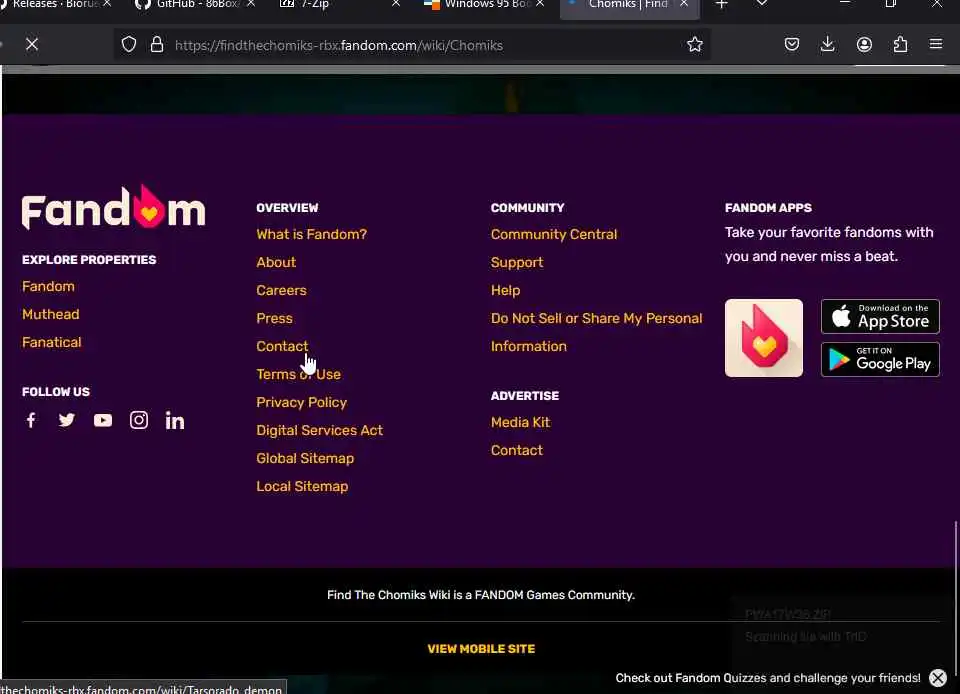The height and width of the screenshot is (694, 960).
Task: Open the Privacy Policy link
Action: pyautogui.click(x=301, y=403)
